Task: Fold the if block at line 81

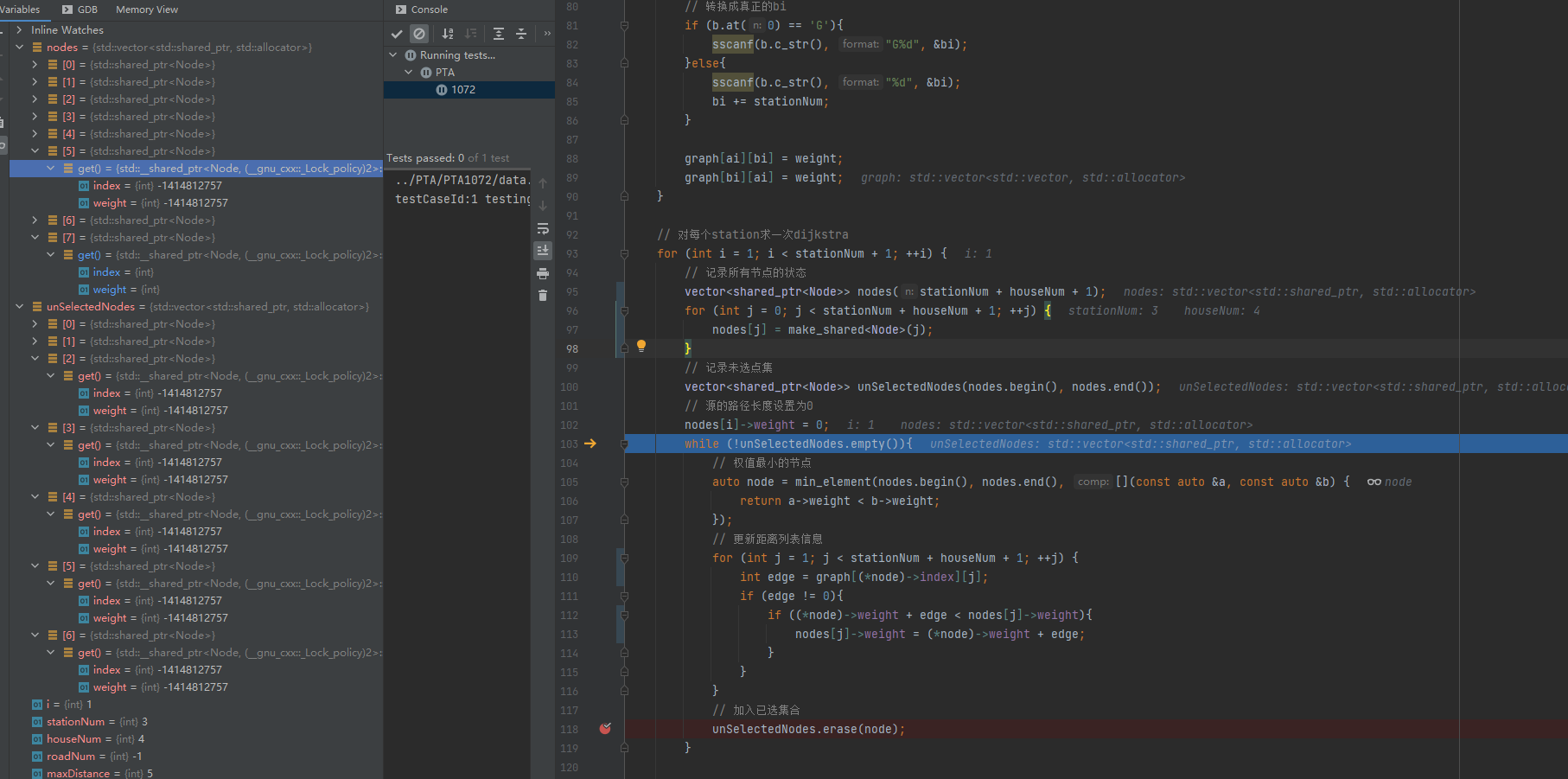Action: [x=624, y=25]
